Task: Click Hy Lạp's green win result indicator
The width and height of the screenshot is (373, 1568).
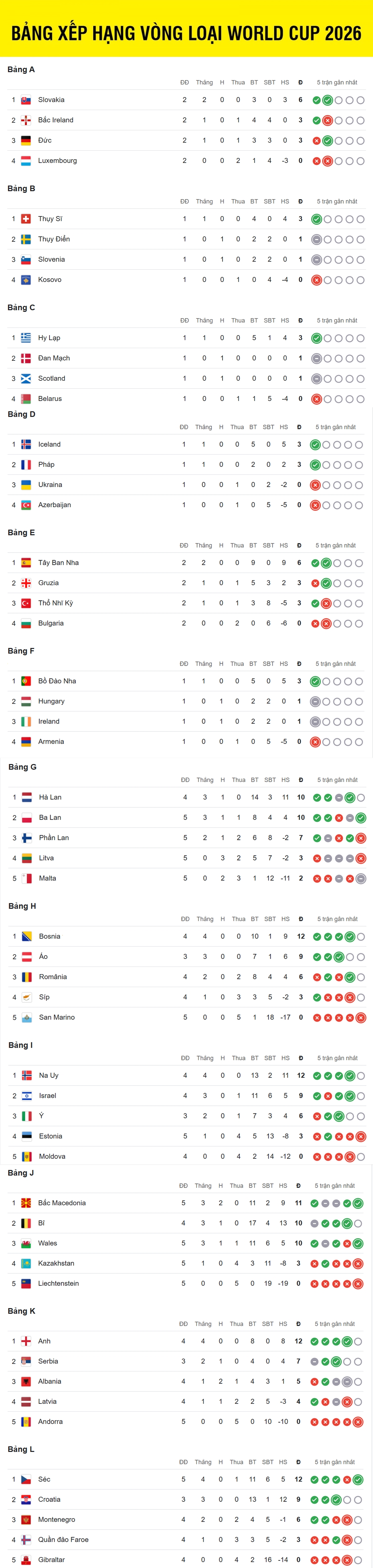Action: click(317, 338)
